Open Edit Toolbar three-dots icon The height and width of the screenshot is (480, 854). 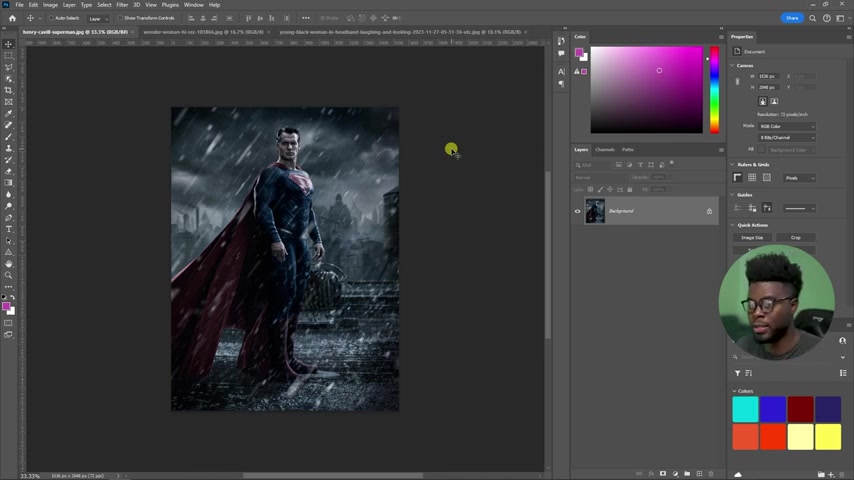pyautogui.click(x=8, y=287)
